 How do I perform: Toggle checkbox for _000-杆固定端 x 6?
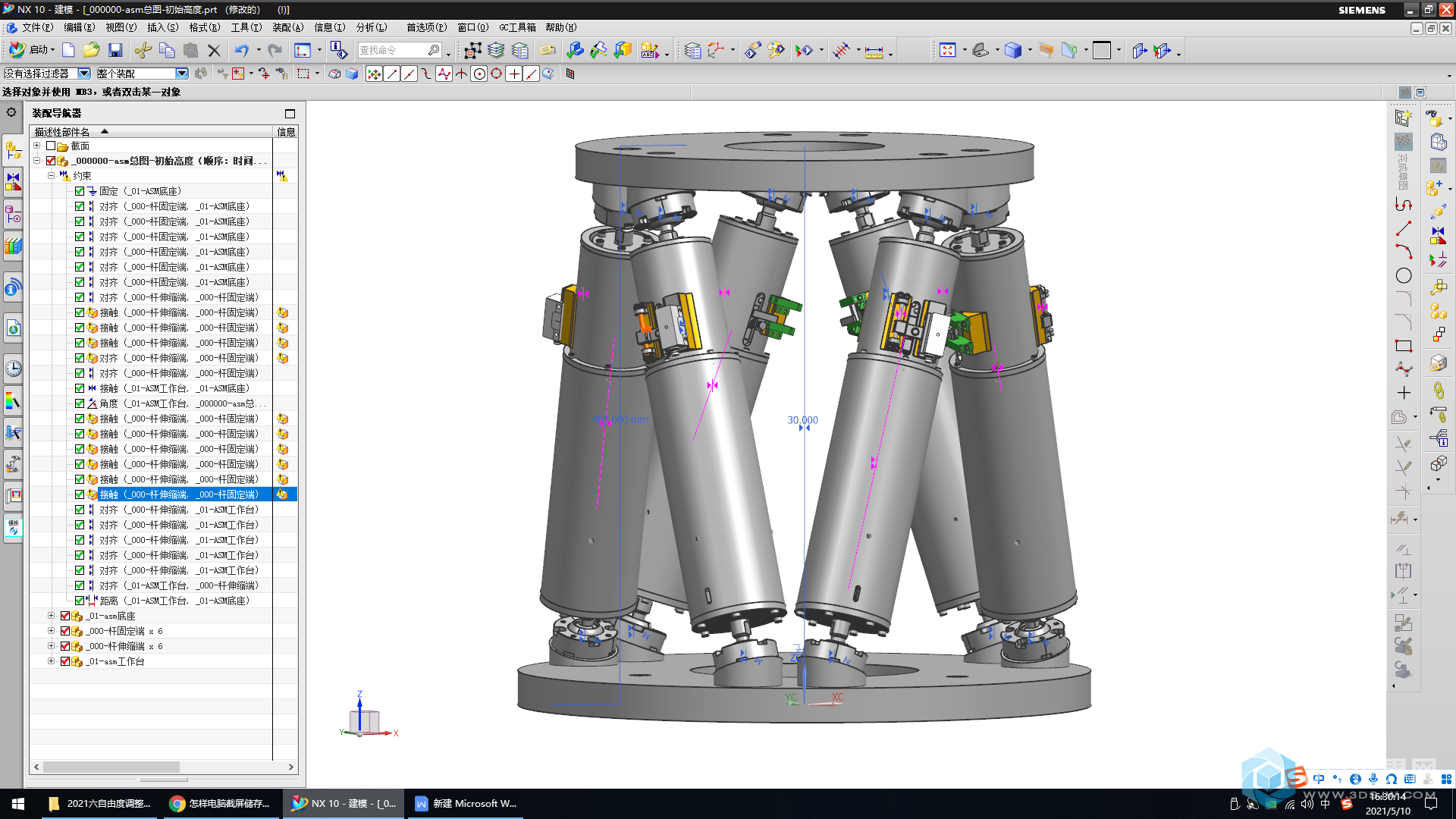tap(65, 631)
